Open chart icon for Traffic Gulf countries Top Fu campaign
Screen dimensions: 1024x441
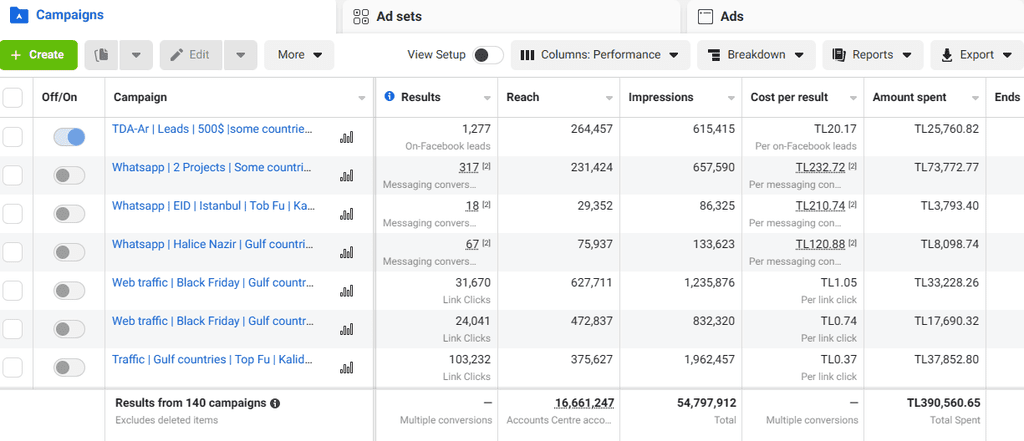pyautogui.click(x=346, y=367)
